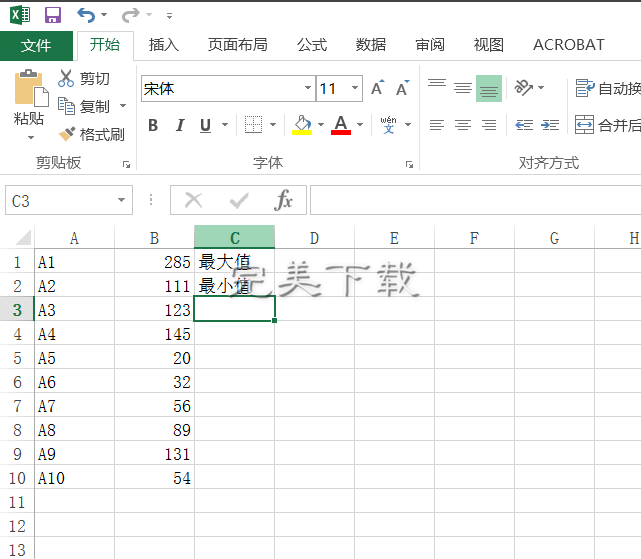Apply borders using the border grid icon

(253, 124)
